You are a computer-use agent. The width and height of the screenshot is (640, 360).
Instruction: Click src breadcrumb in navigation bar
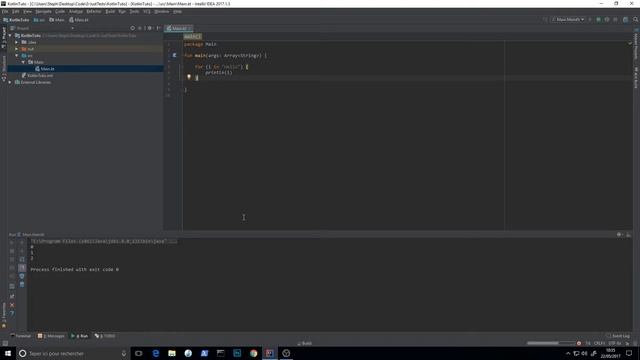[x=39, y=20]
